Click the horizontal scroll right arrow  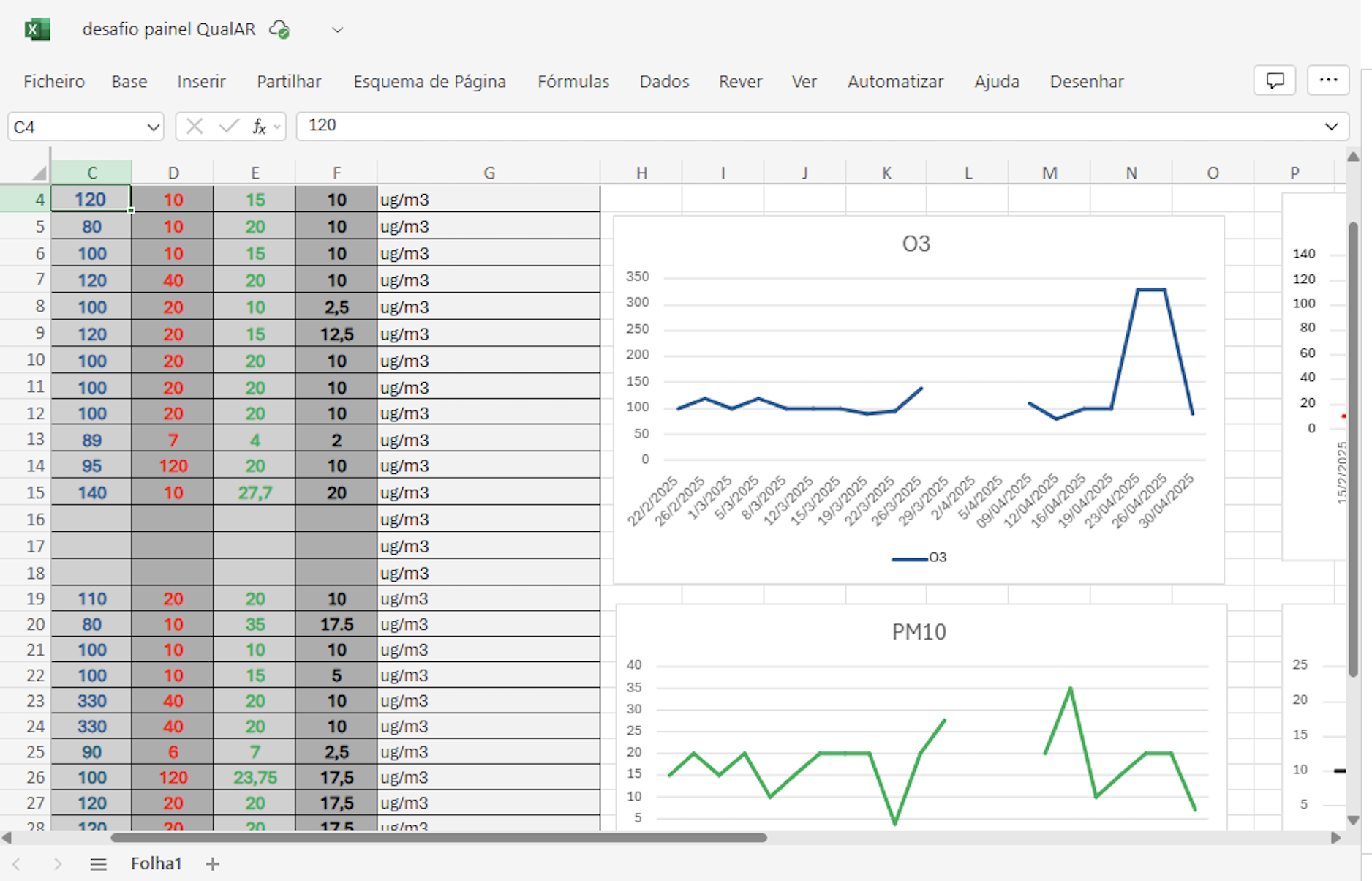1335,838
